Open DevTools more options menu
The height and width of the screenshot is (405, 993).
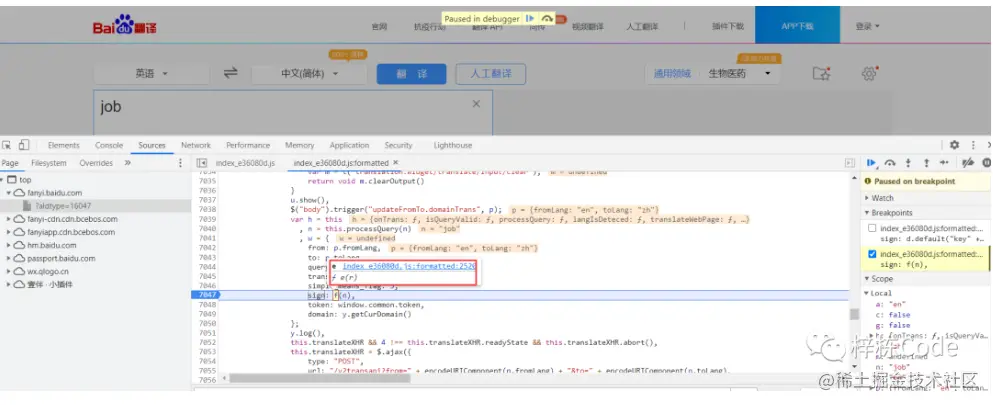pyautogui.click(x=973, y=145)
